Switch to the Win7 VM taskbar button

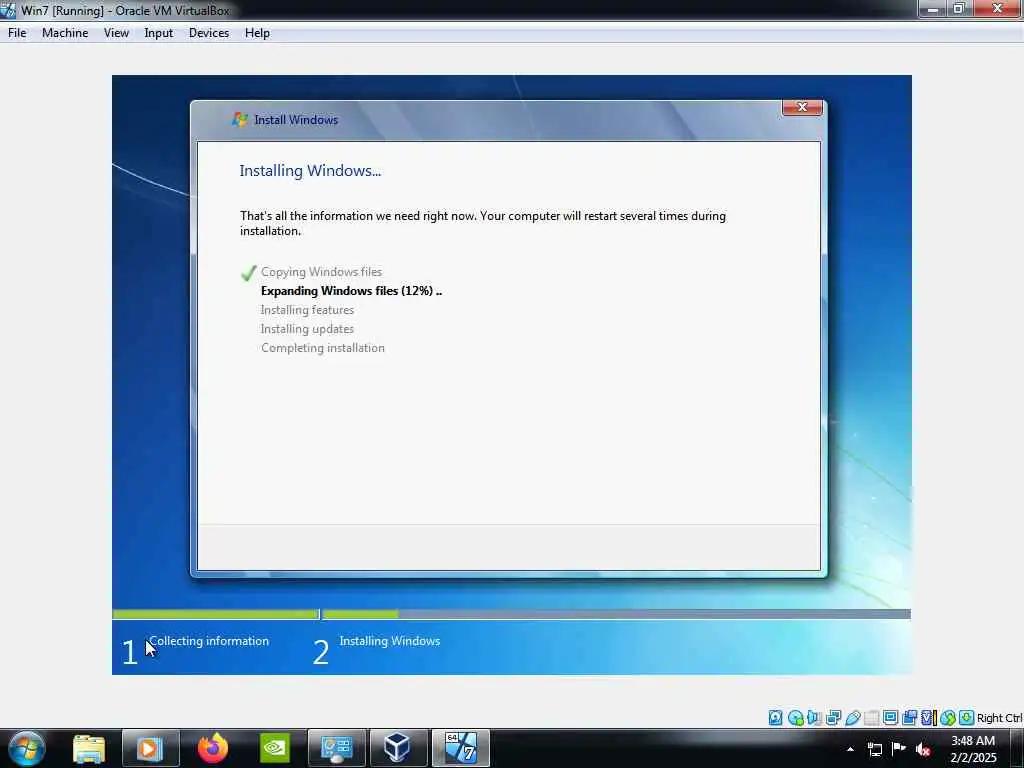(x=460, y=748)
